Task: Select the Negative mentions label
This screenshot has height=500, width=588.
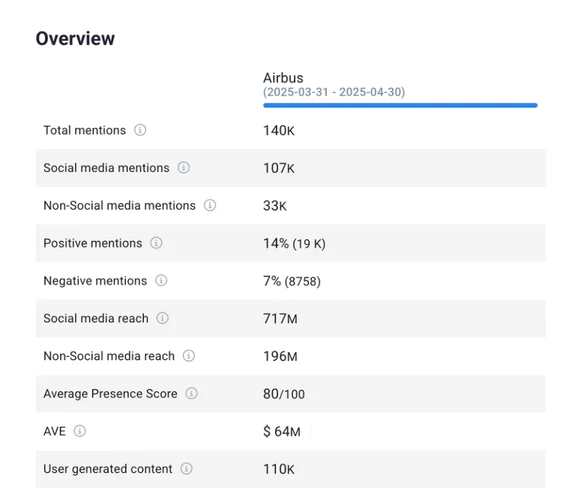Action: [x=95, y=281]
